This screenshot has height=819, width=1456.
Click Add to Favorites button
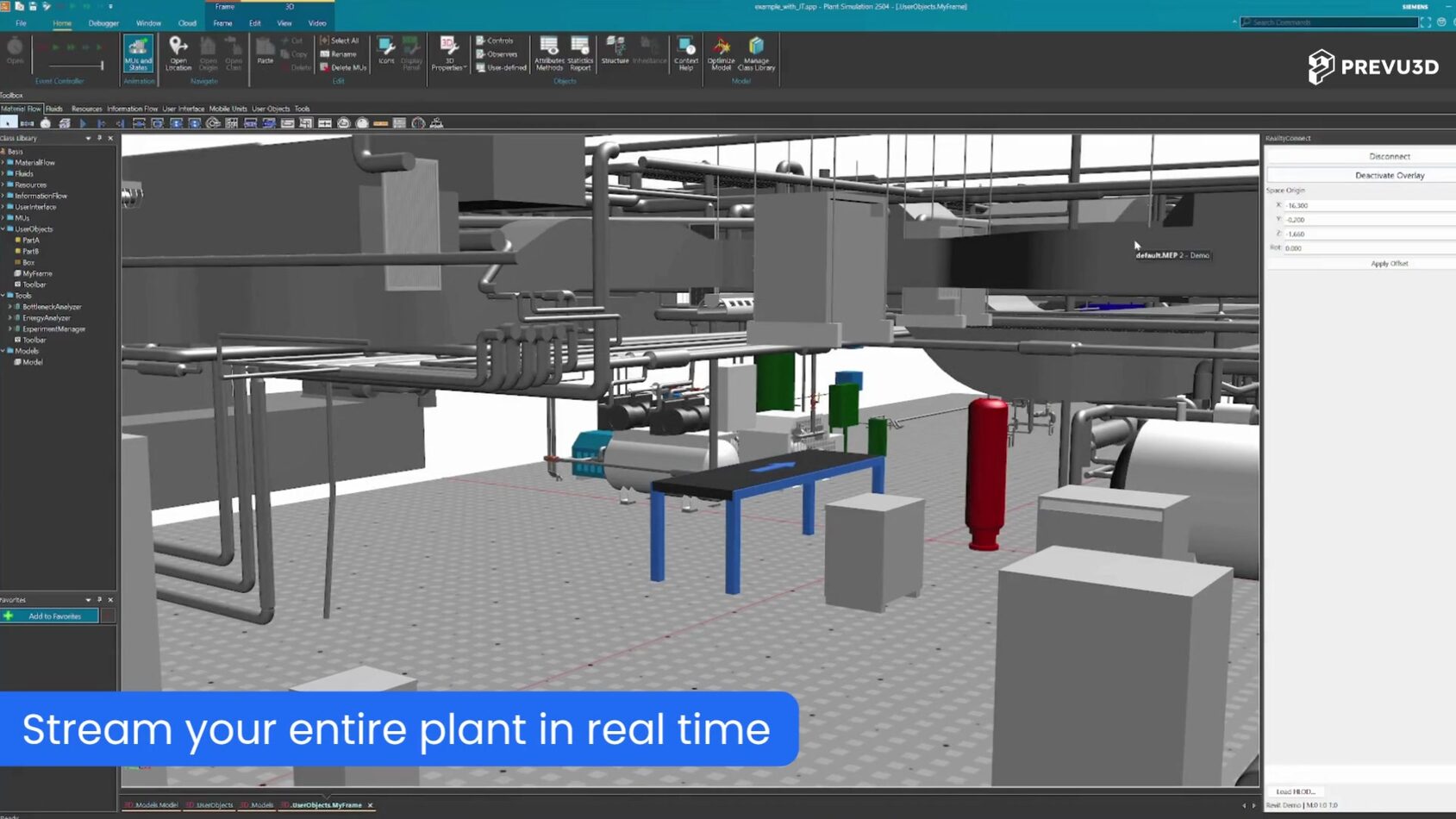[x=50, y=616]
